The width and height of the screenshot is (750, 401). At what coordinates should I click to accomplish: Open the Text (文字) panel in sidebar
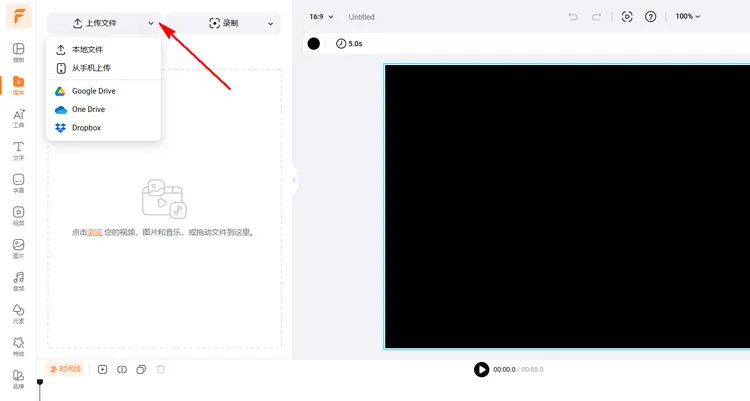18,150
